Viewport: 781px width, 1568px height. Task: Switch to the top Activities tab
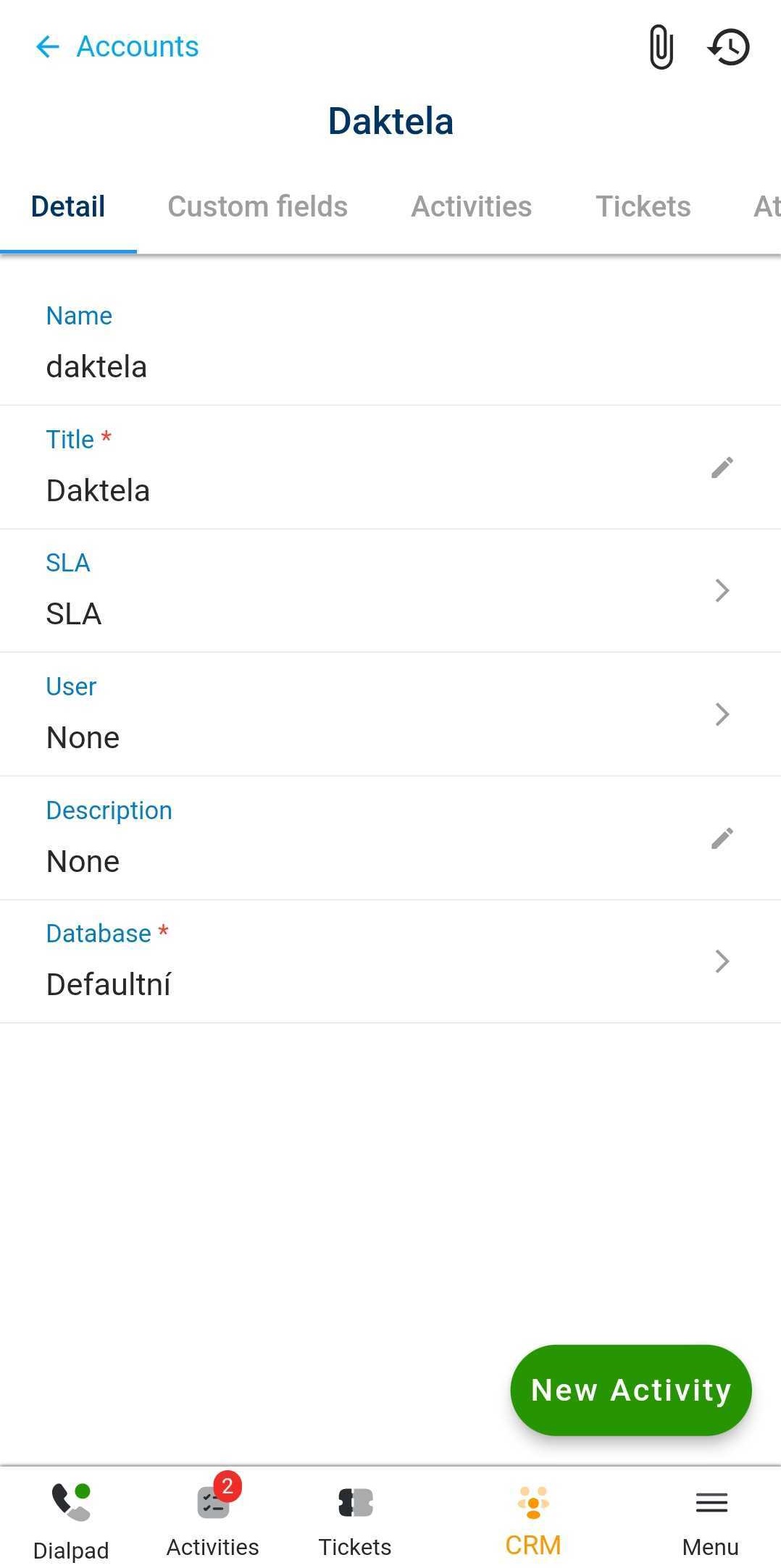point(472,207)
